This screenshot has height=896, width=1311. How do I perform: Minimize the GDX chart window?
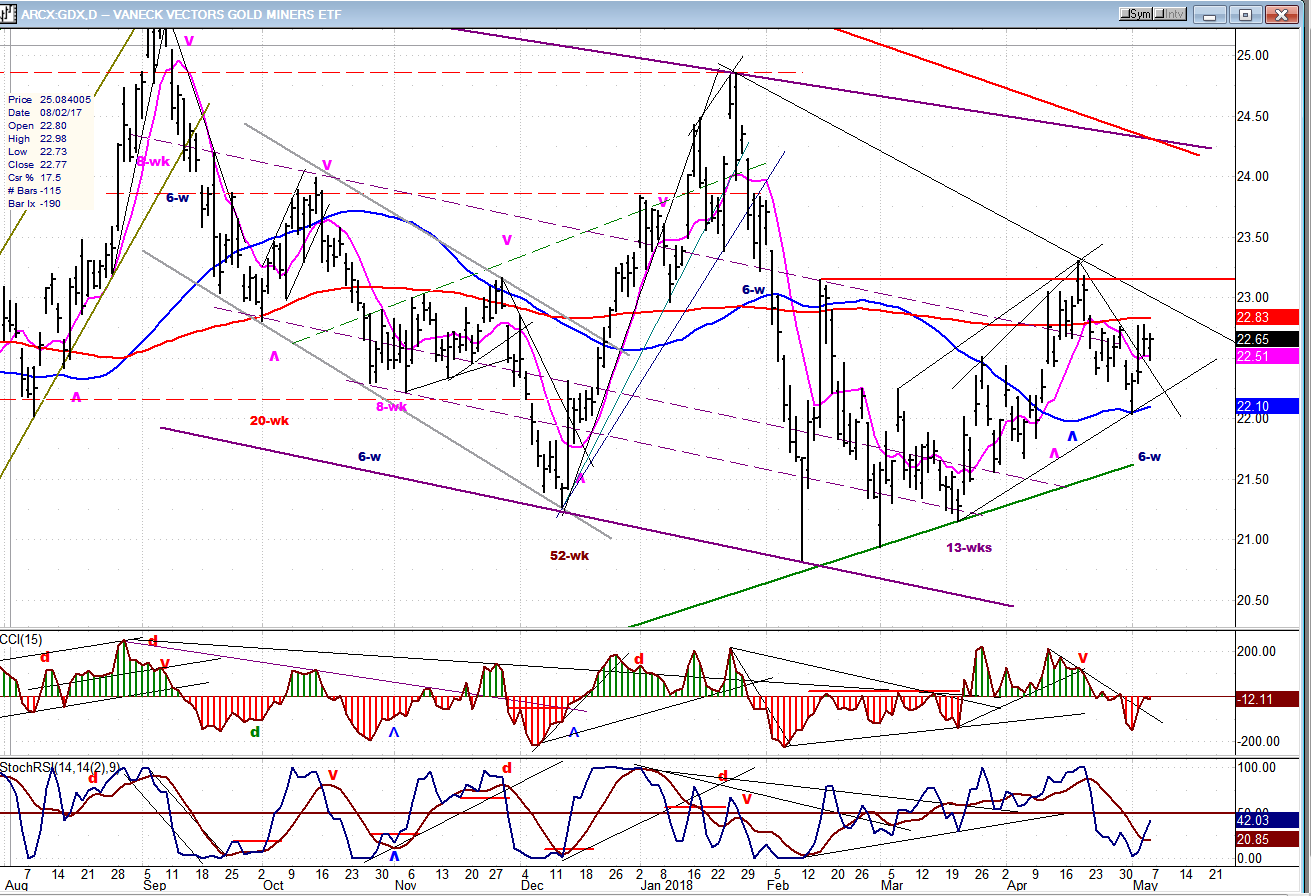tap(1213, 14)
